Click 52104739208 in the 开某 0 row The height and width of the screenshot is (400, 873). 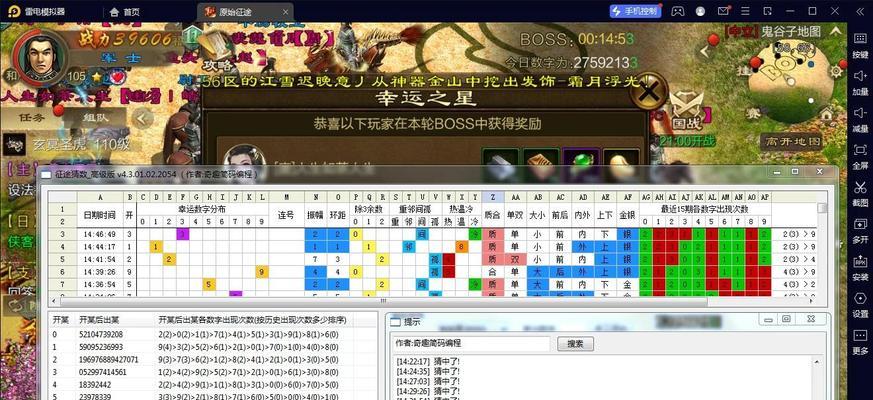tap(100, 334)
